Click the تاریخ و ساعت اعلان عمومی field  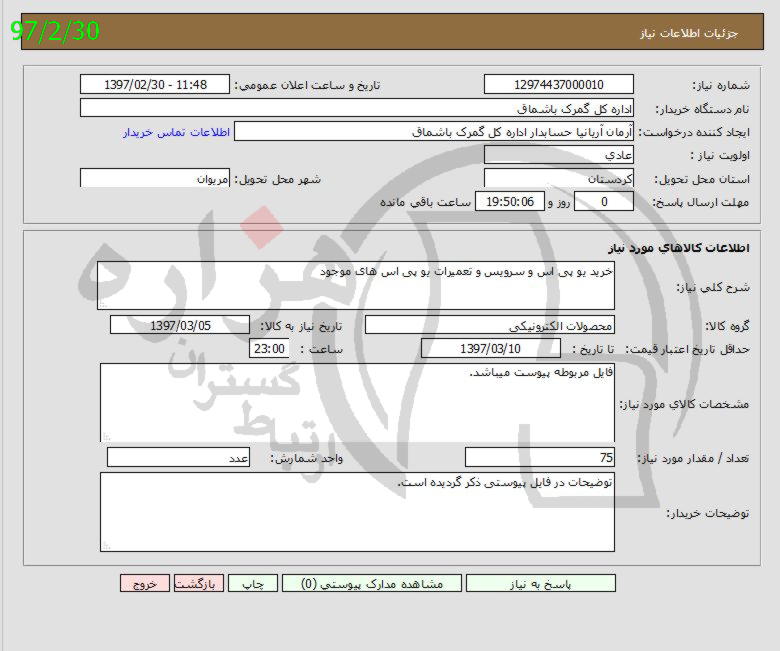coord(154,85)
